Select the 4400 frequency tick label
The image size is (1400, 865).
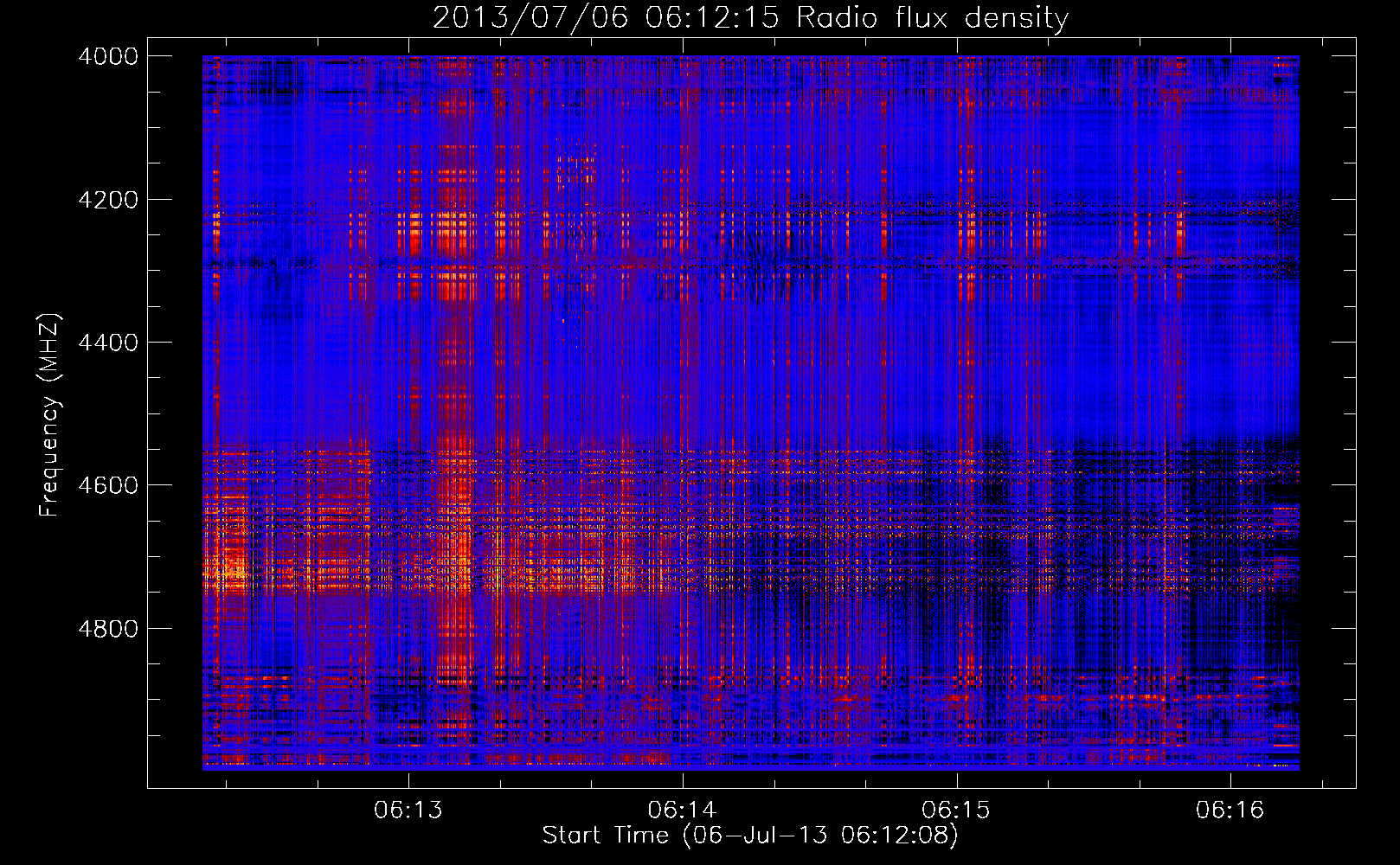(x=108, y=343)
